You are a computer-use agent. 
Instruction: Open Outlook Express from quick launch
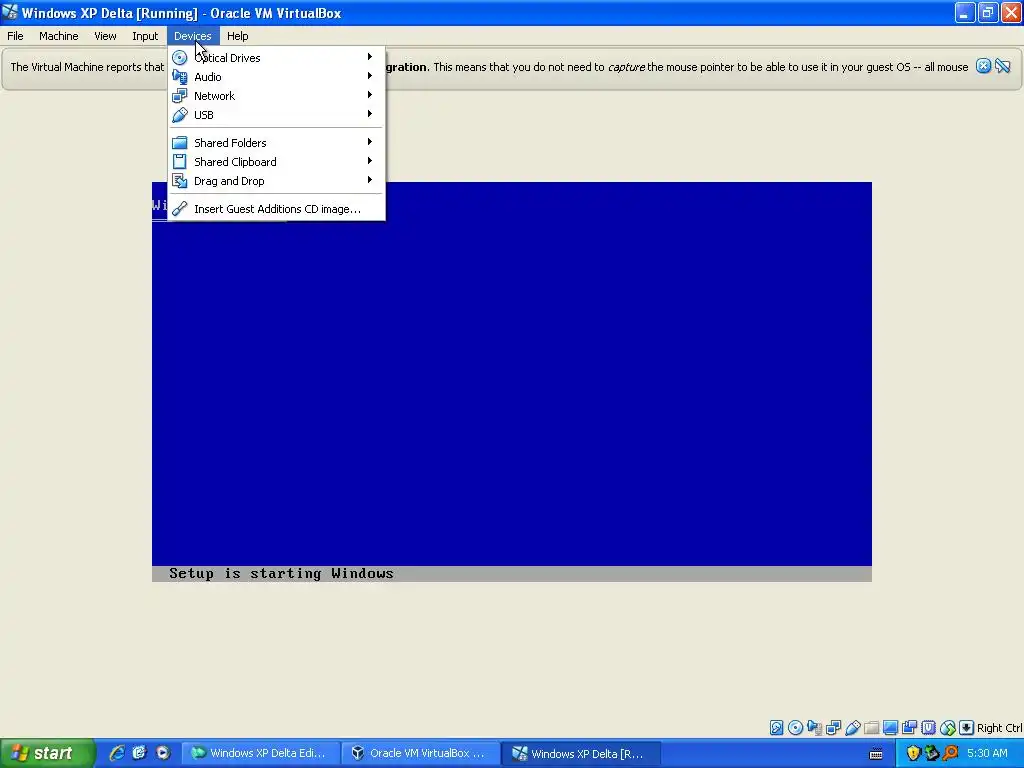click(x=139, y=753)
